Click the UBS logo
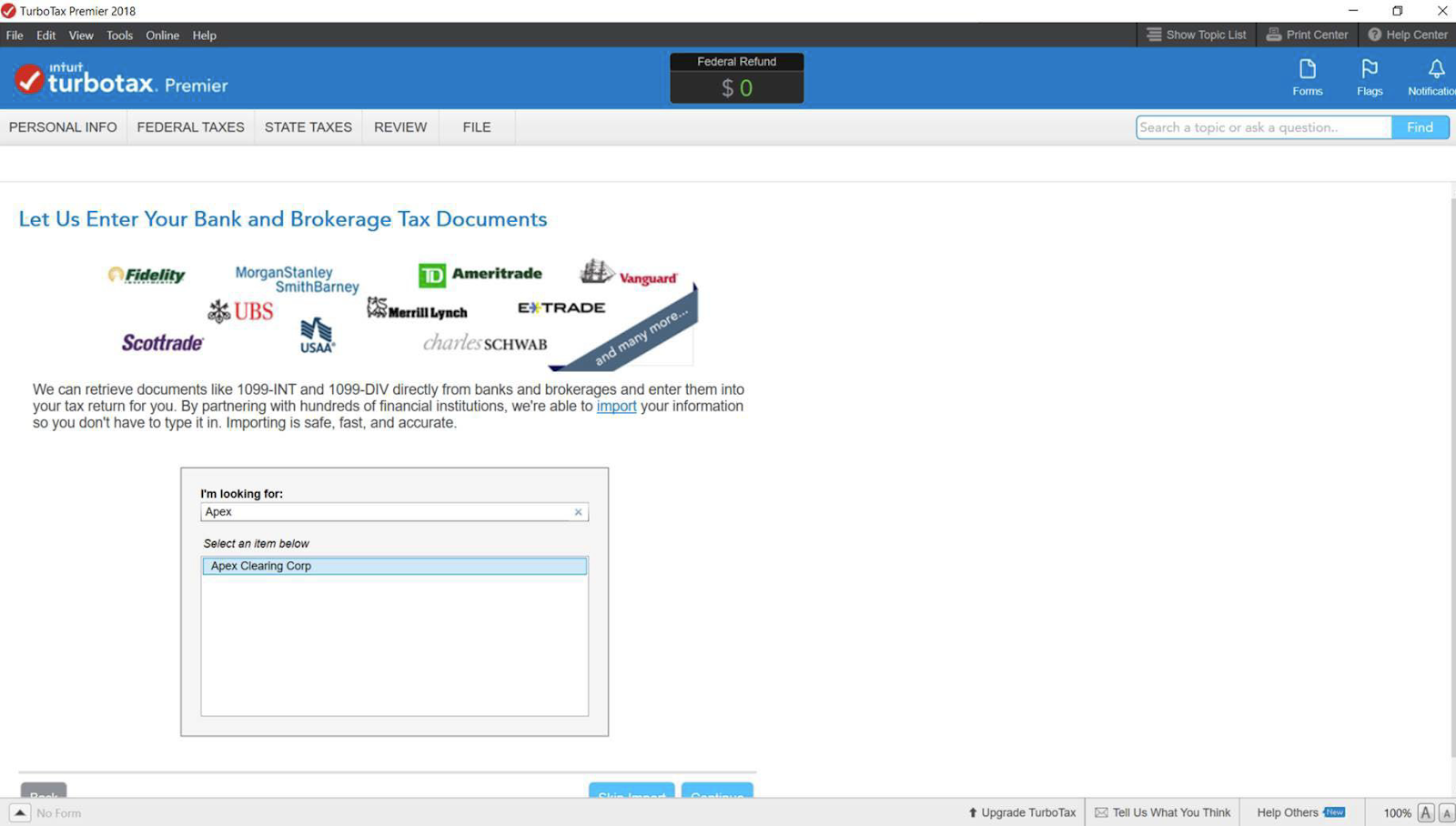1456x826 pixels. (x=240, y=311)
